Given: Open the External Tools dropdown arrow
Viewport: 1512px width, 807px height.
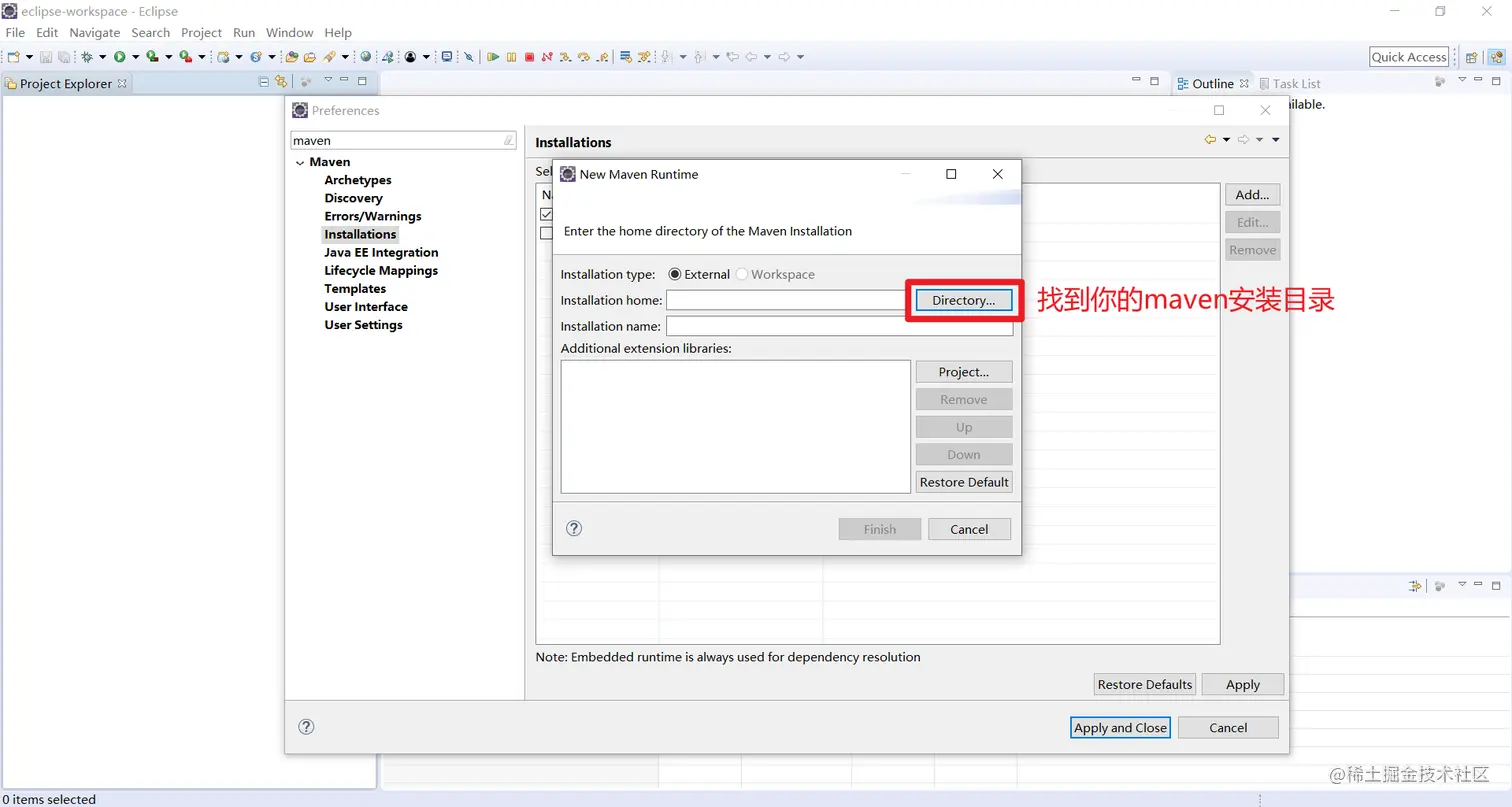Looking at the screenshot, I should tap(202, 57).
